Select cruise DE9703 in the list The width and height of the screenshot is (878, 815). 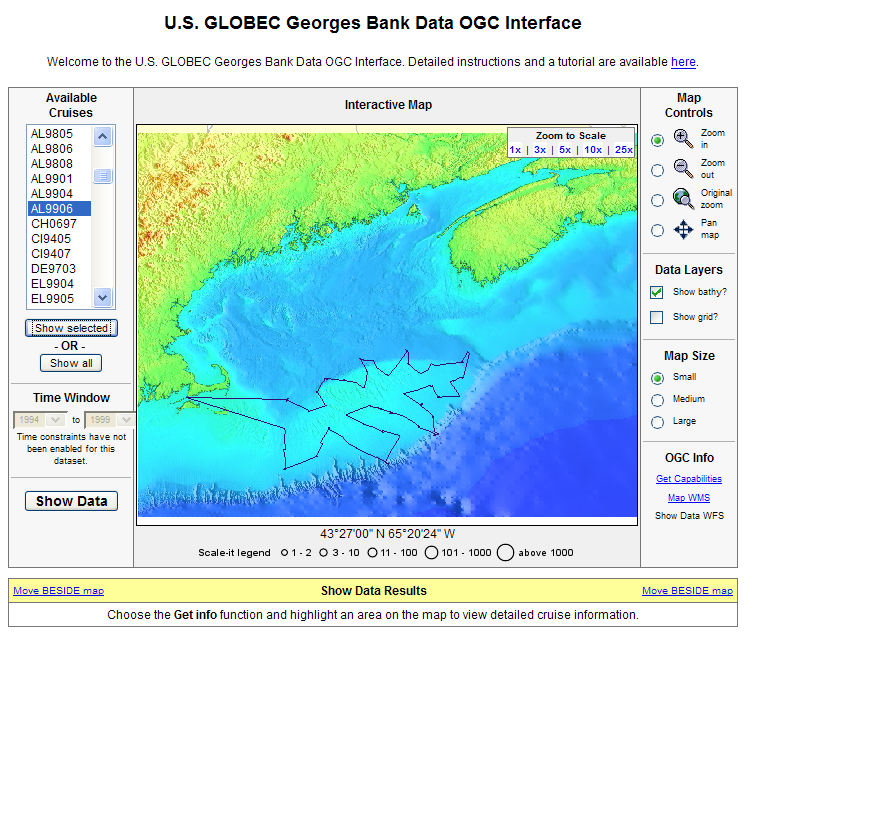(x=59, y=269)
